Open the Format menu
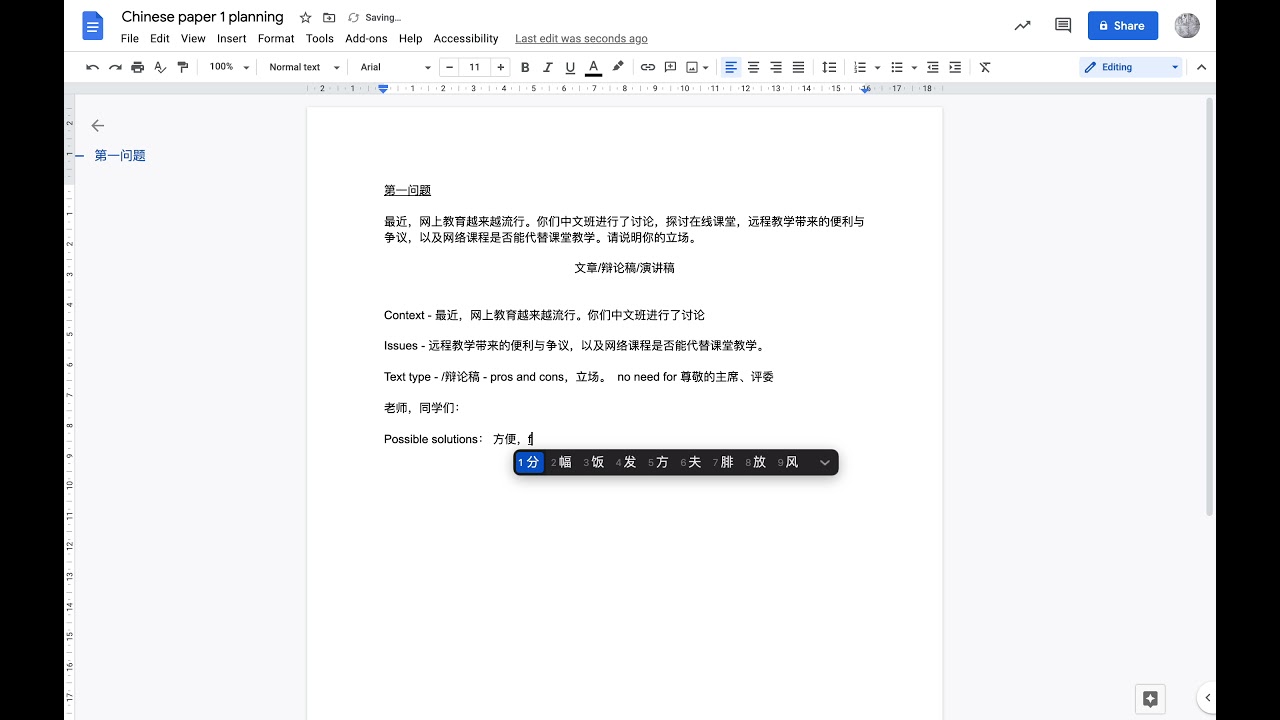Image resolution: width=1280 pixels, height=720 pixels. (276, 39)
